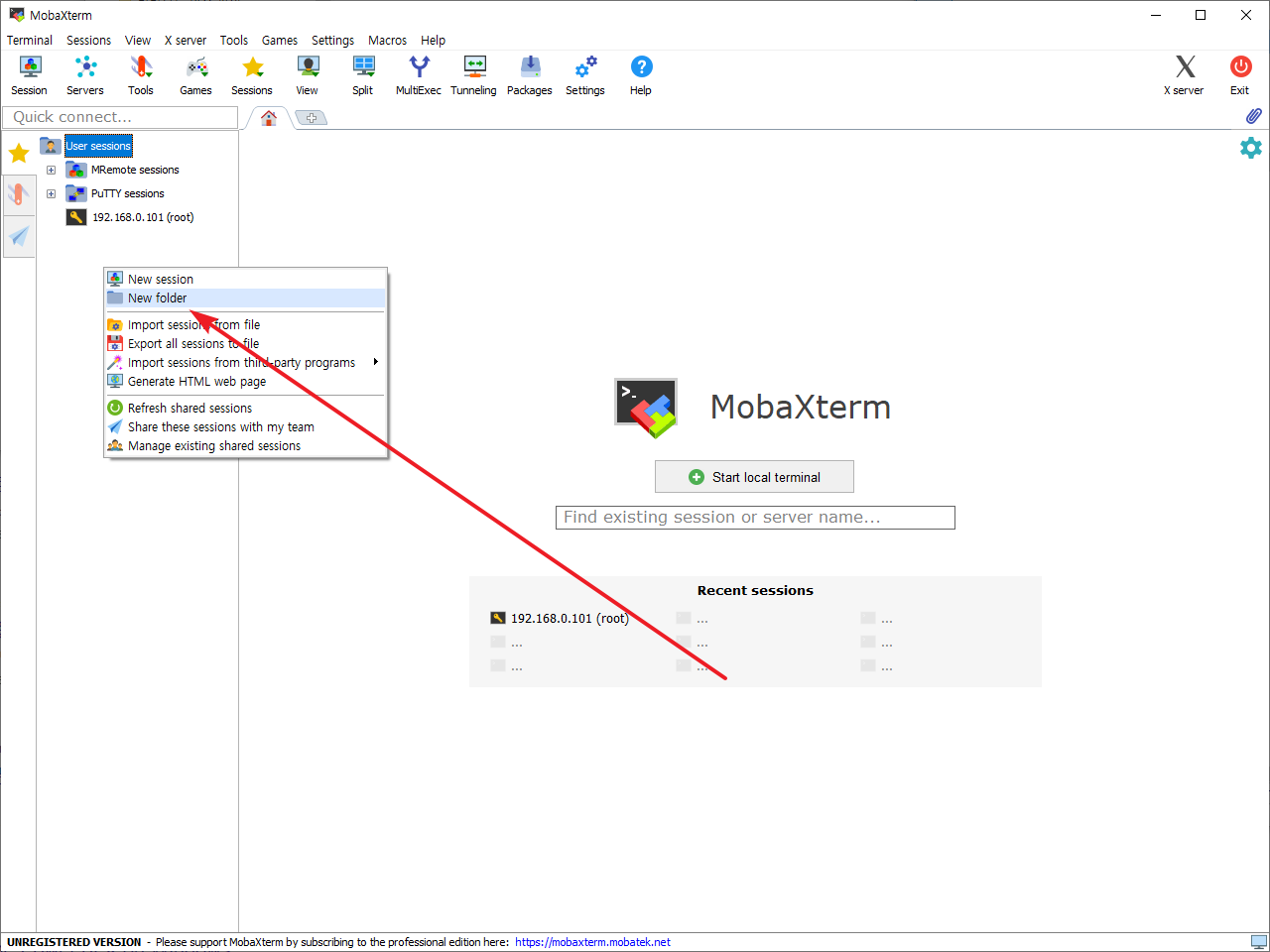Open submenu arrow for third-party programs import

coord(376,362)
